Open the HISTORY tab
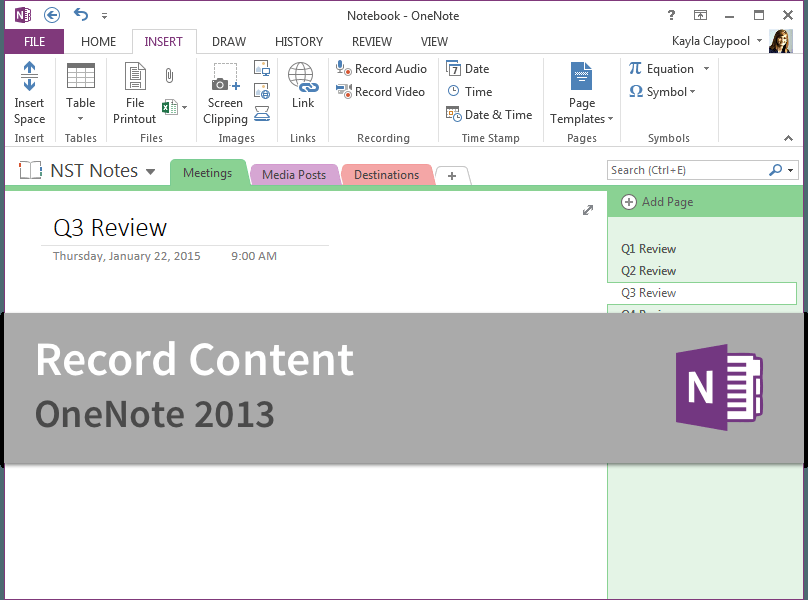This screenshot has height=600, width=808. pyautogui.click(x=299, y=42)
